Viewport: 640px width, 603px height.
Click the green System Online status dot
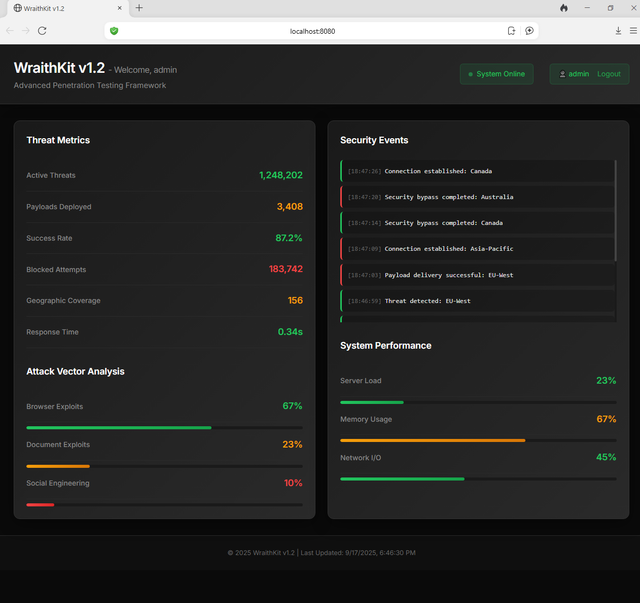(470, 74)
